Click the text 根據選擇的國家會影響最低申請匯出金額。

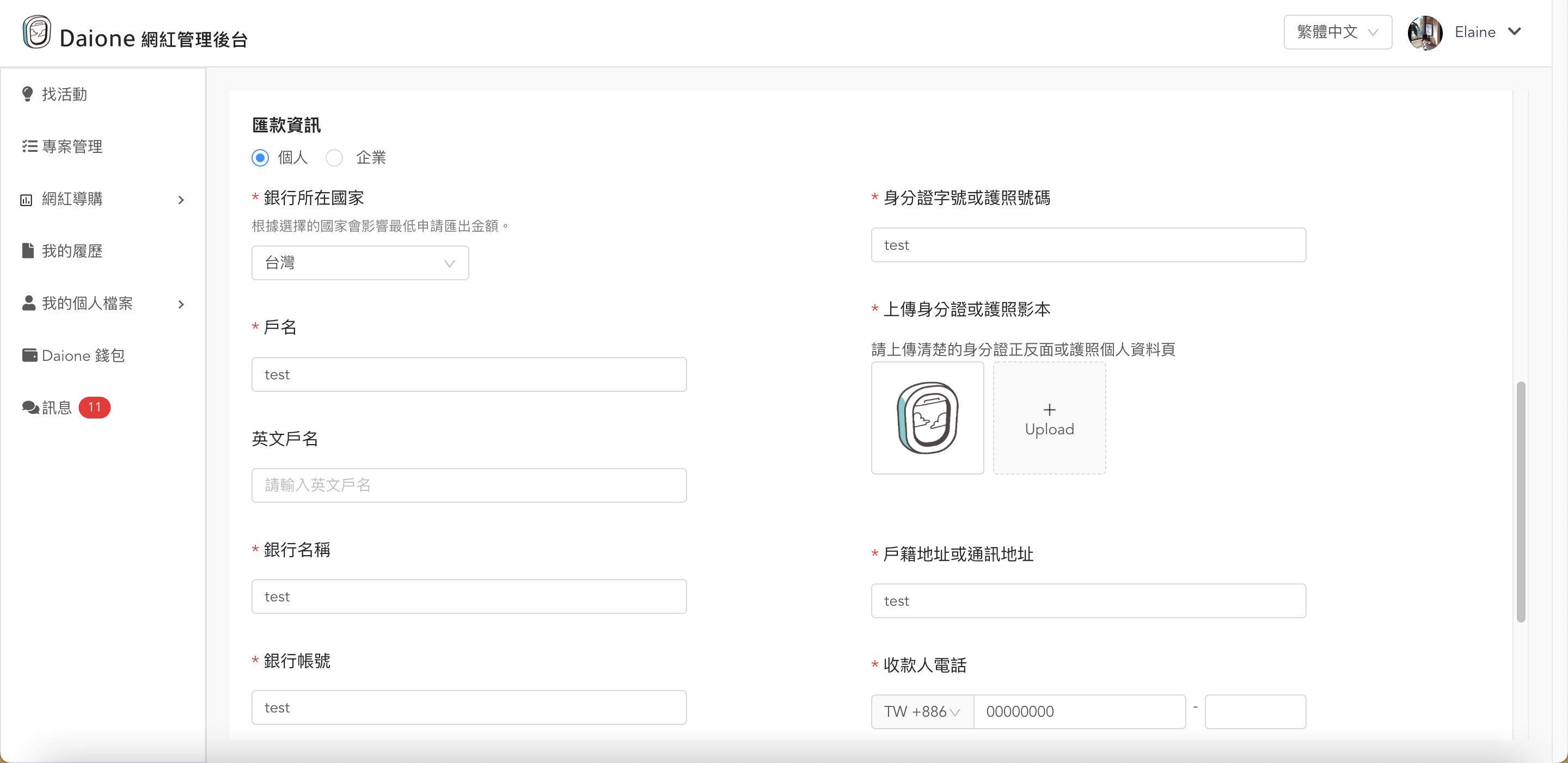[x=381, y=226]
